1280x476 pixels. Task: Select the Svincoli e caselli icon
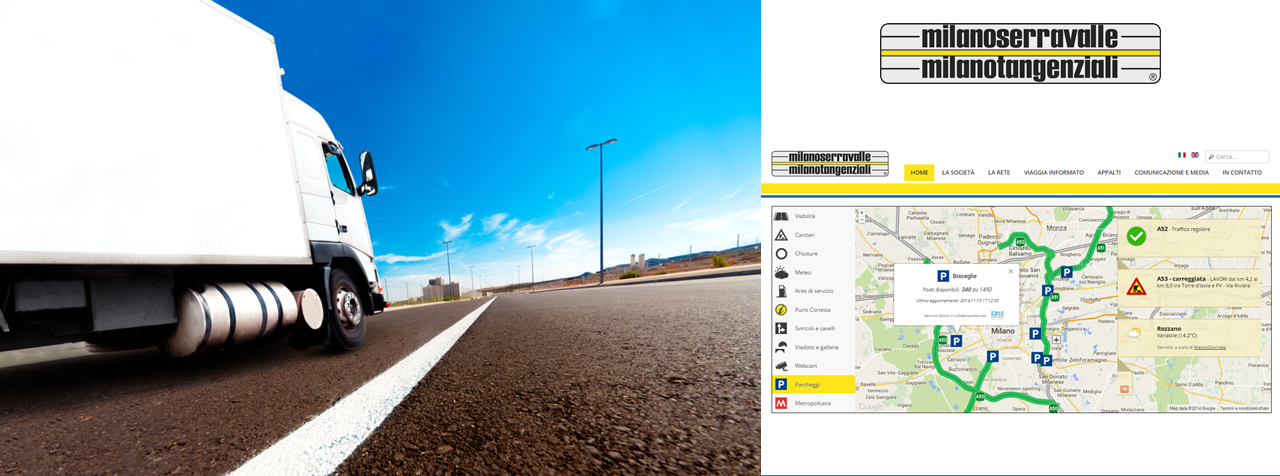point(781,328)
